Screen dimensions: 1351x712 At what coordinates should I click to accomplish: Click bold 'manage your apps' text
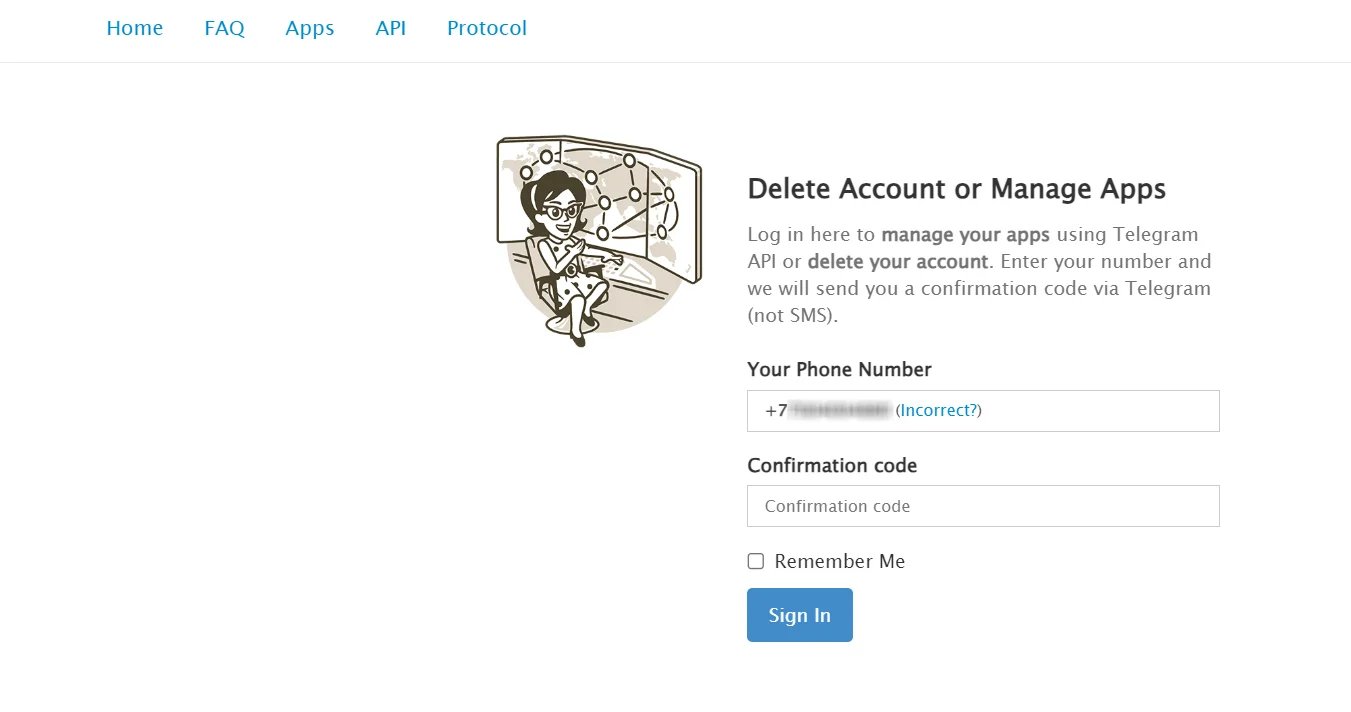click(965, 235)
